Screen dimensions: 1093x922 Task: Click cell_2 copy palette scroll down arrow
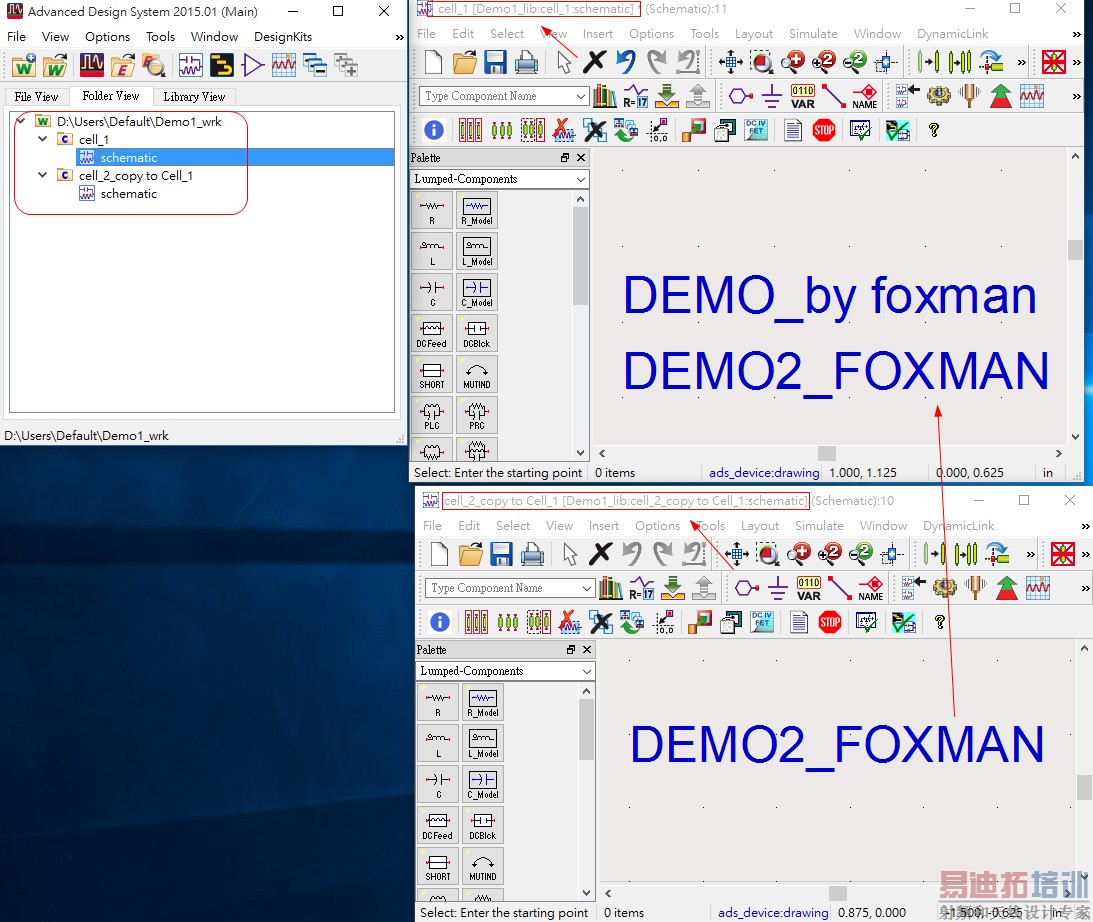[586, 893]
